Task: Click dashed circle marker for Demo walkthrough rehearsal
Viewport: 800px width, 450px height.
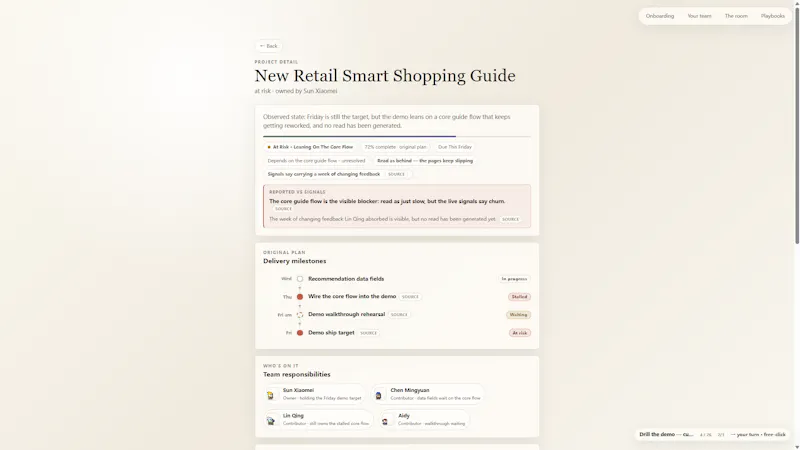Action: click(300, 315)
